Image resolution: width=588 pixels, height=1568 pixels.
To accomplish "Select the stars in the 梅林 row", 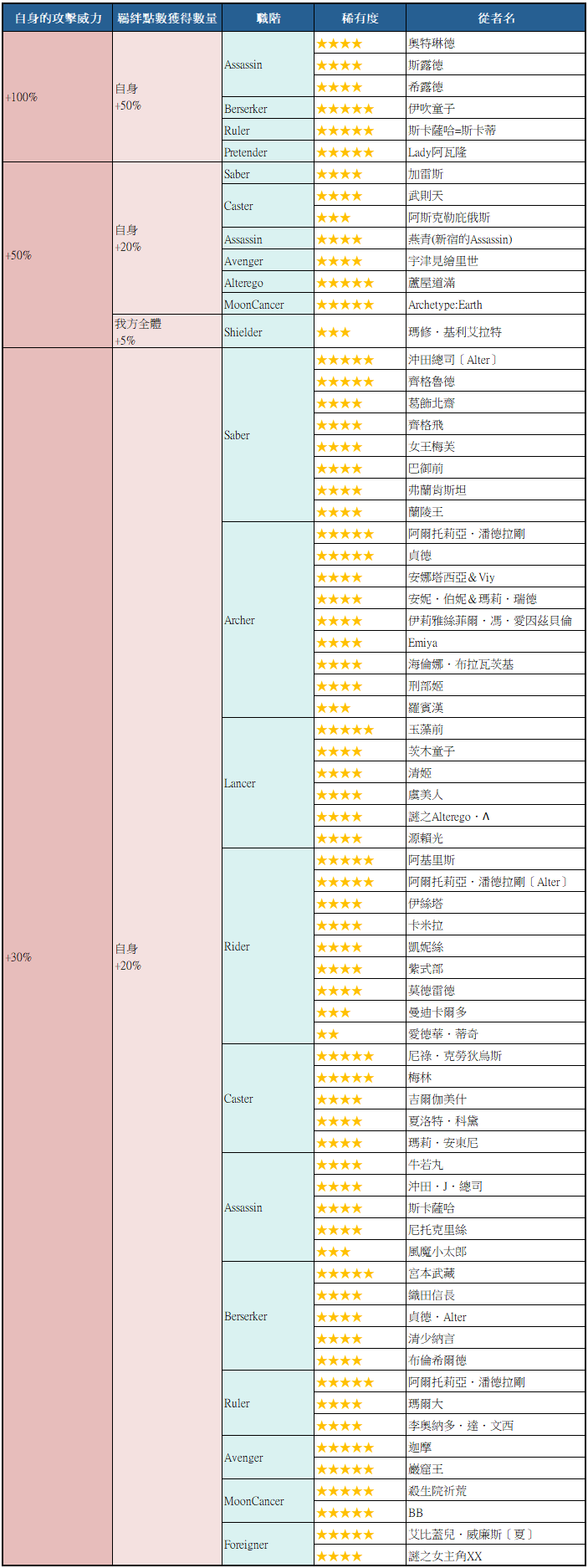I will (x=345, y=1078).
